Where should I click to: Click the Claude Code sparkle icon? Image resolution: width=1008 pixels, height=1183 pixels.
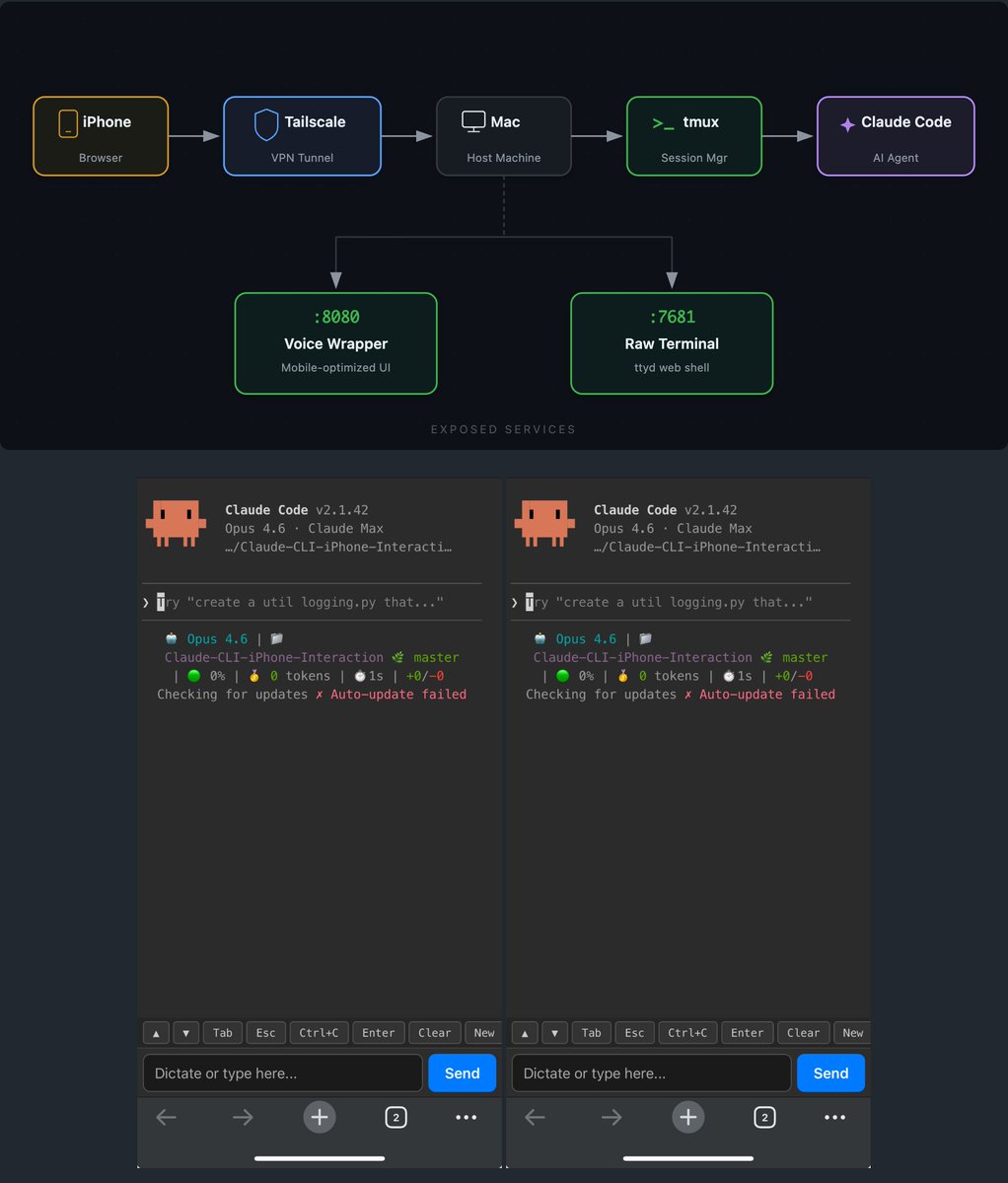847,124
